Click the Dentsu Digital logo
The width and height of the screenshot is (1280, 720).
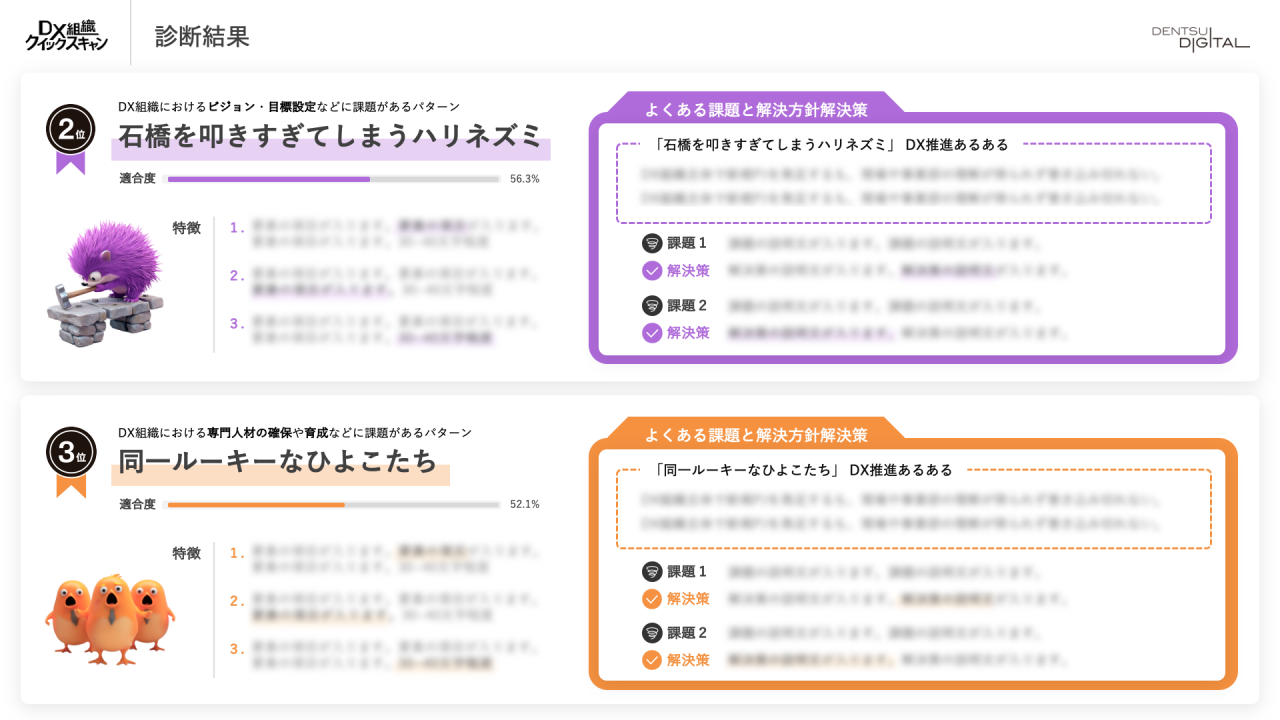1200,38
